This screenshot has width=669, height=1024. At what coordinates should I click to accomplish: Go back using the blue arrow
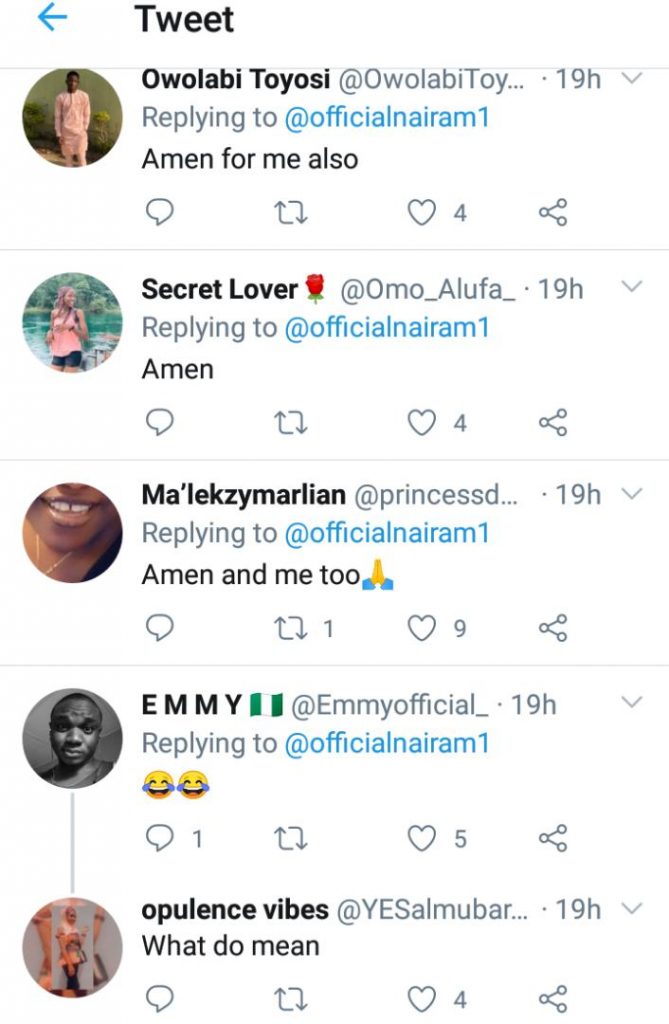click(51, 20)
